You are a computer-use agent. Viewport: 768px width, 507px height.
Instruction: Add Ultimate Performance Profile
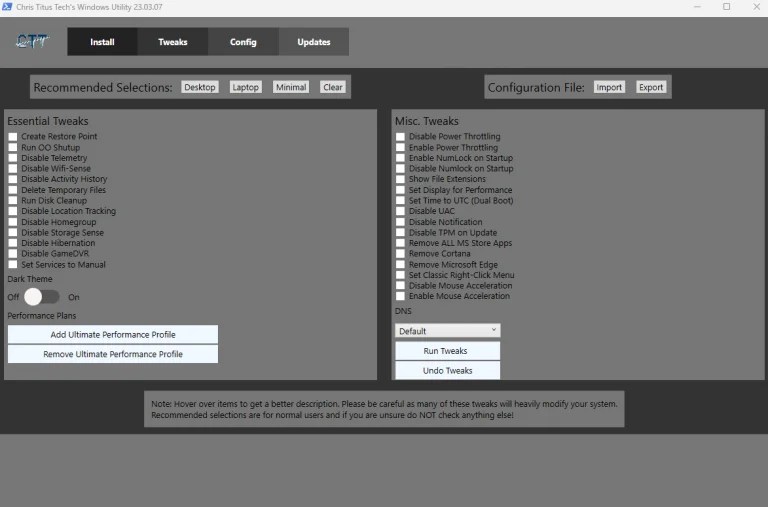(113, 335)
